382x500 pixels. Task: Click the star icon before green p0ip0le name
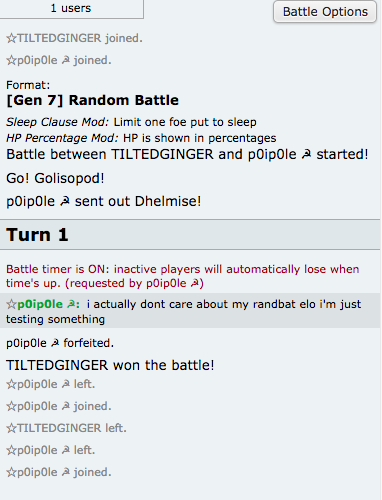pyautogui.click(x=11, y=304)
